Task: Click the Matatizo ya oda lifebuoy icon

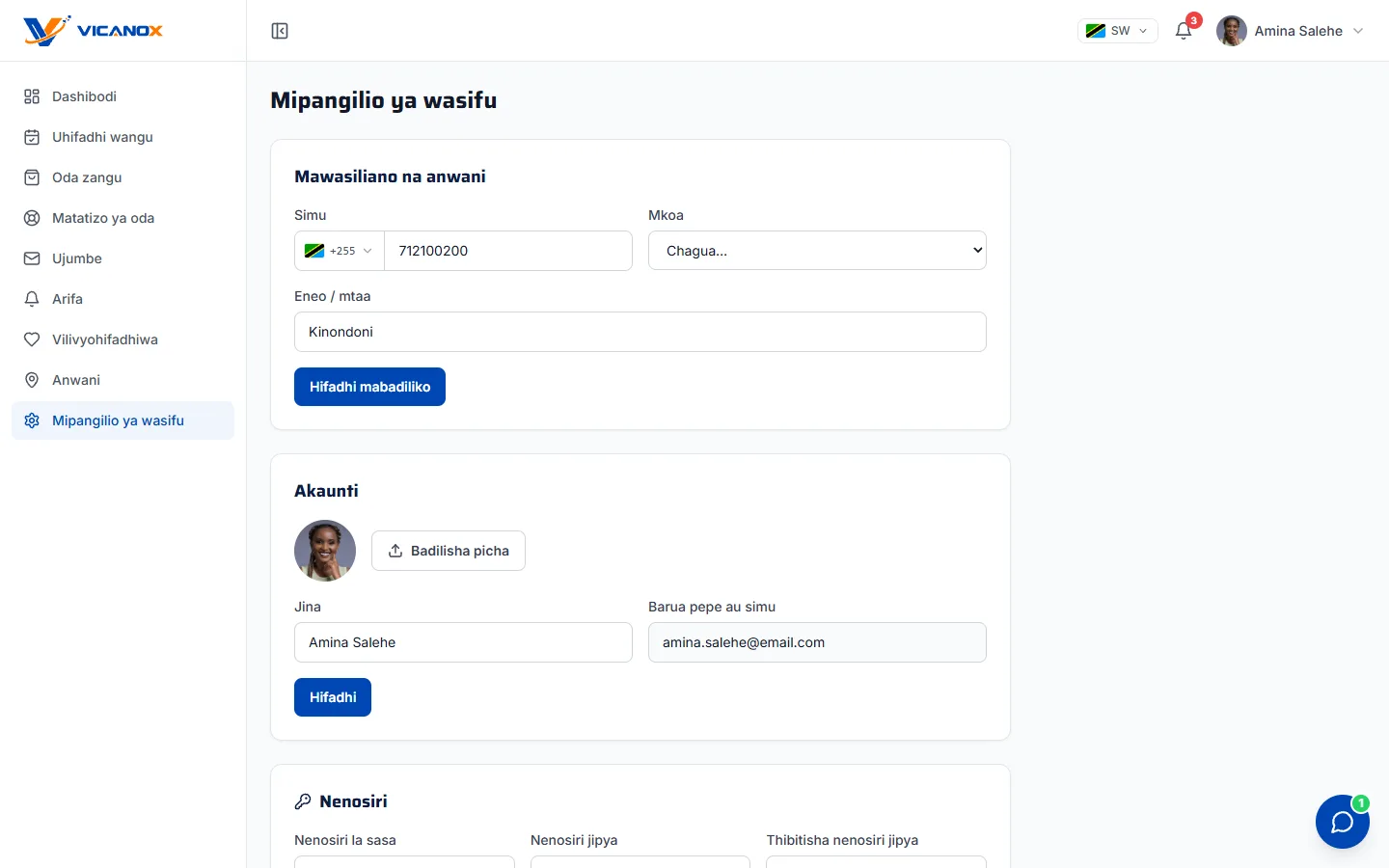Action: coord(32,218)
